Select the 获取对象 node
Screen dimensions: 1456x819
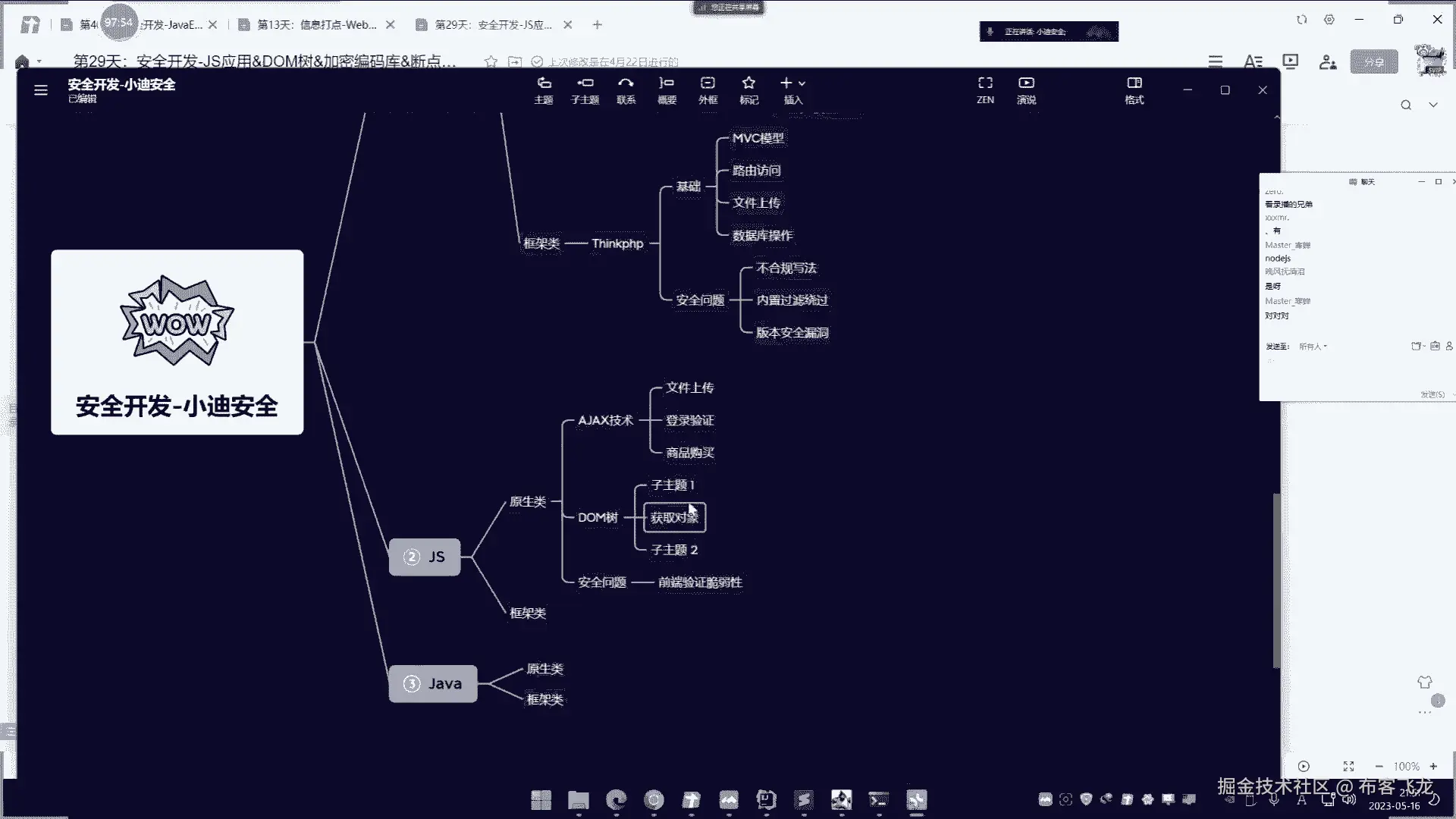(x=674, y=518)
